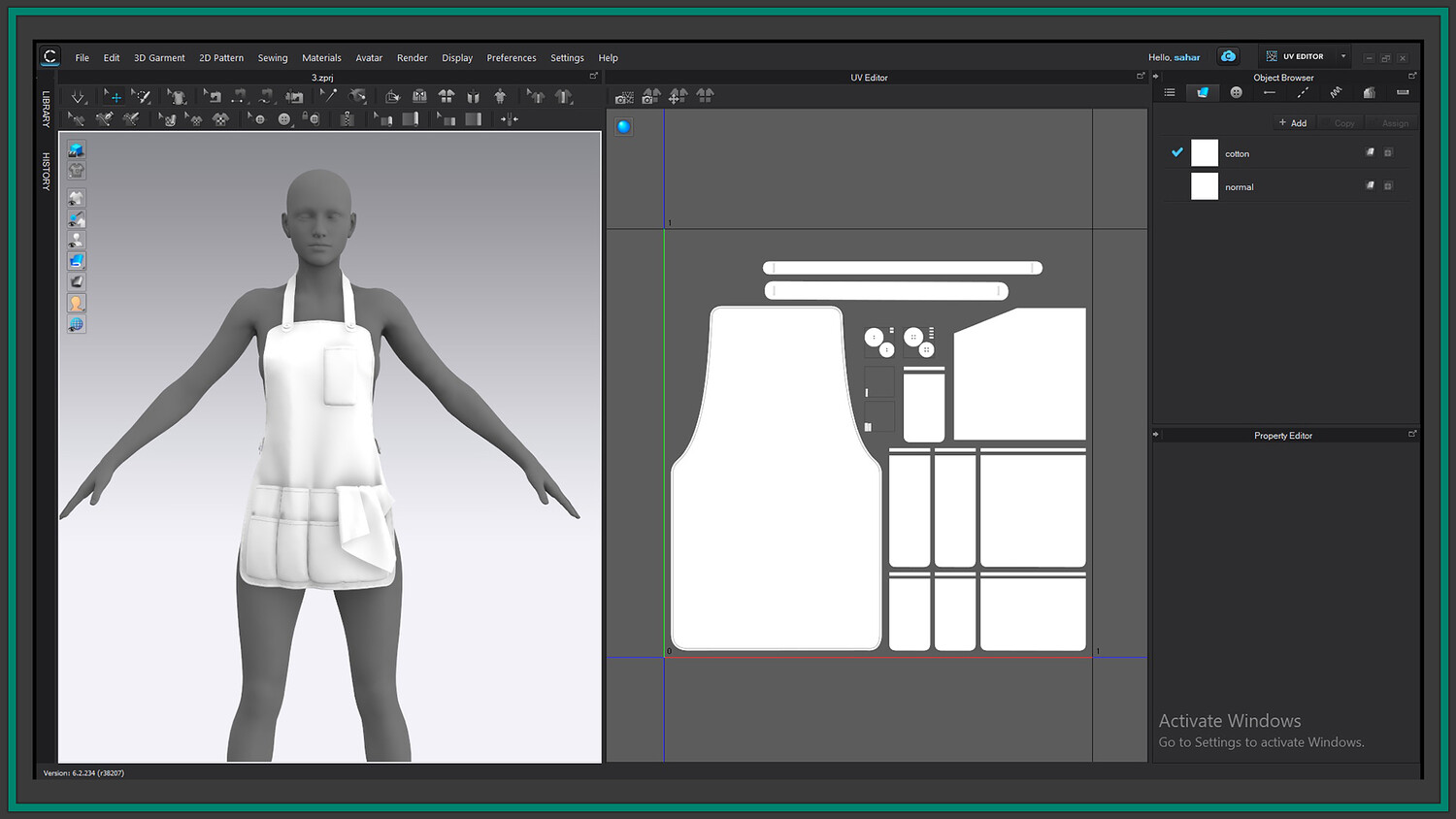The image size is (1456, 819).
Task: Toggle the checkmark beside cotton fabric
Action: (1176, 152)
